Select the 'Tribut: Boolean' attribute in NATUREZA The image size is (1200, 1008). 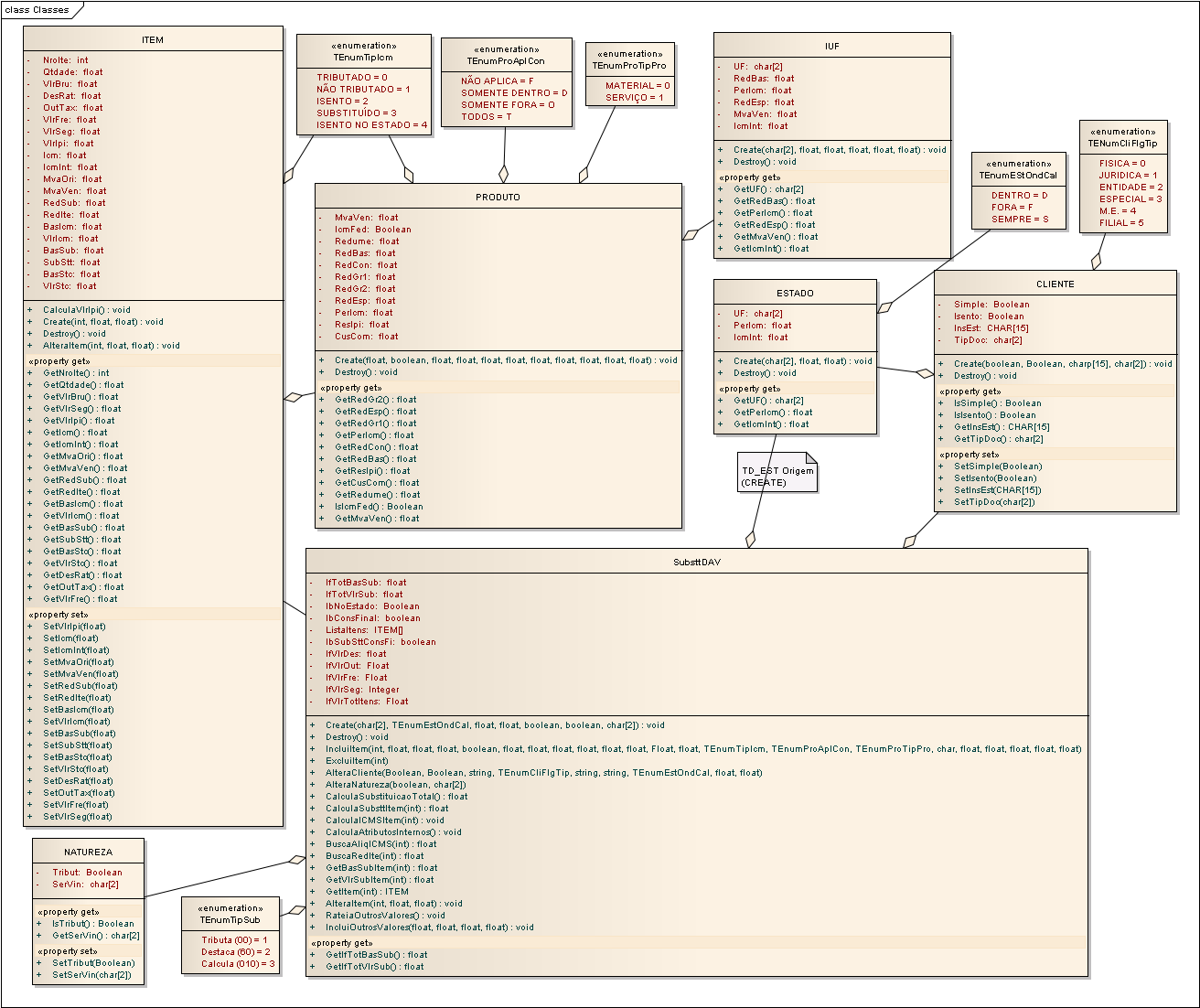(x=87, y=873)
